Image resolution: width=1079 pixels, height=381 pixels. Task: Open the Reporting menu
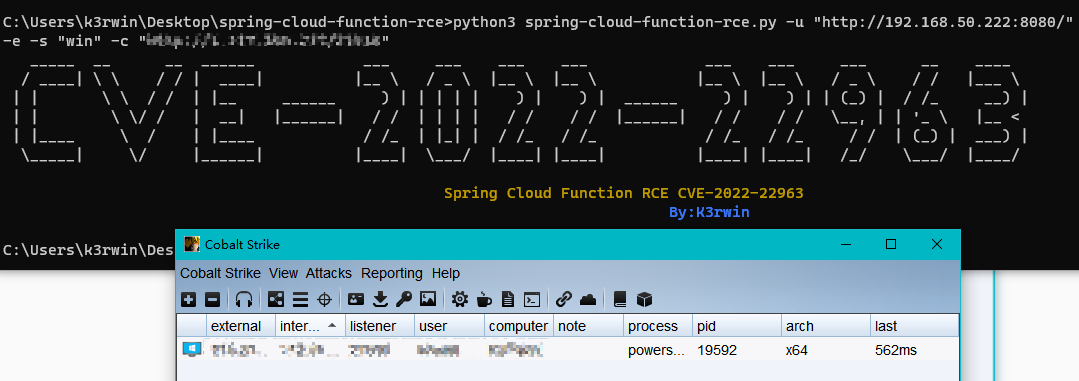392,273
